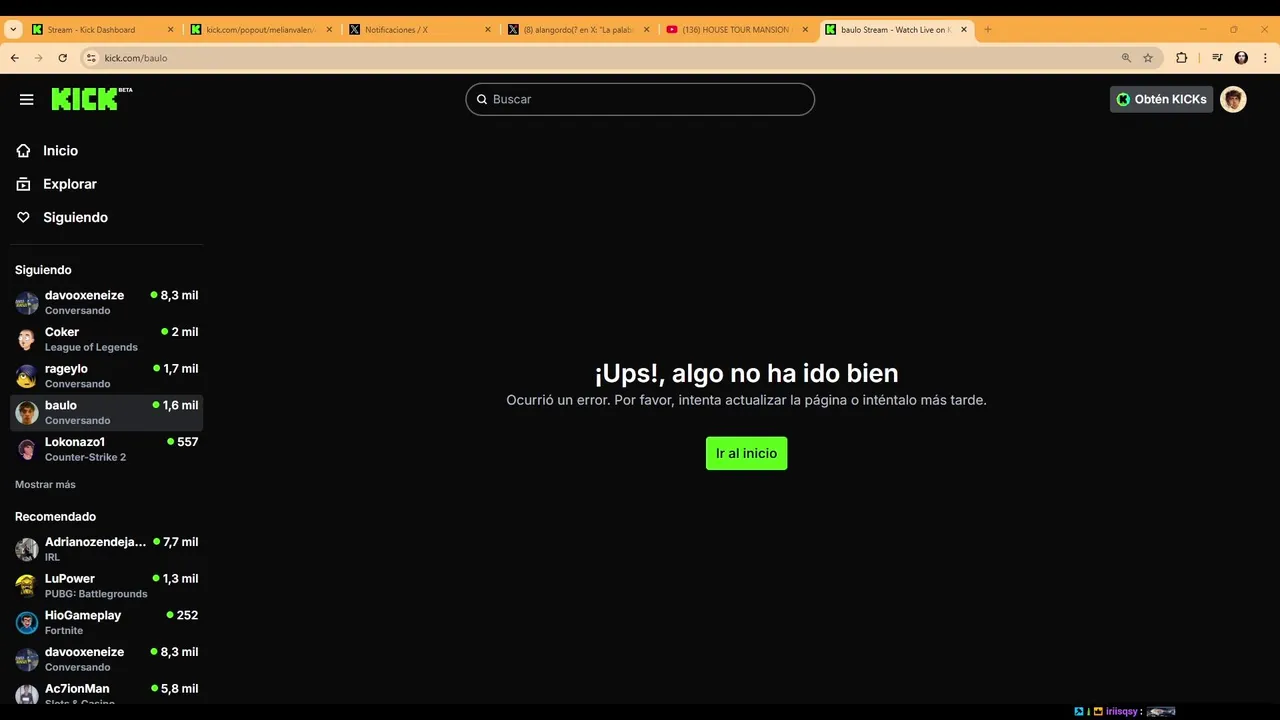The image size is (1280, 720).
Task: Expand Mostrar más in following list
Action: coord(45,484)
